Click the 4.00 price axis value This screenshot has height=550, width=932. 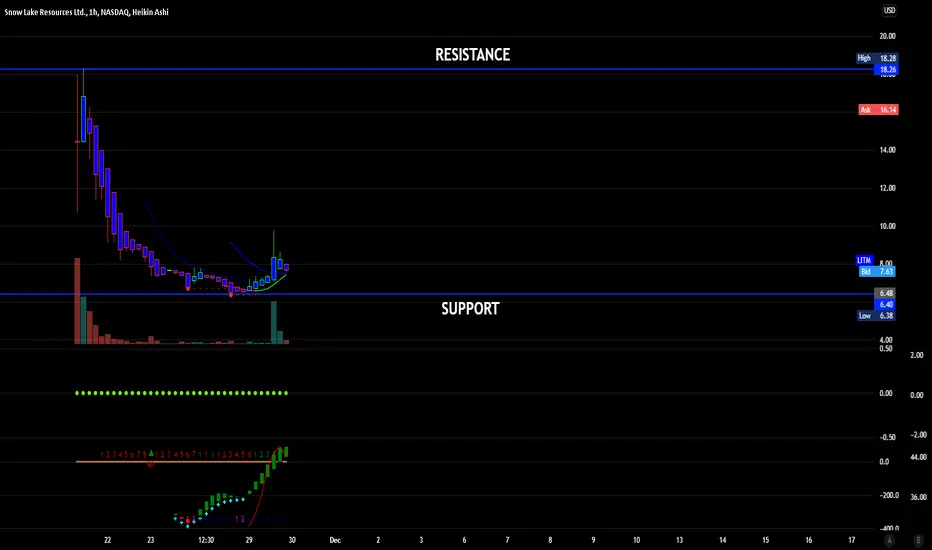click(886, 340)
